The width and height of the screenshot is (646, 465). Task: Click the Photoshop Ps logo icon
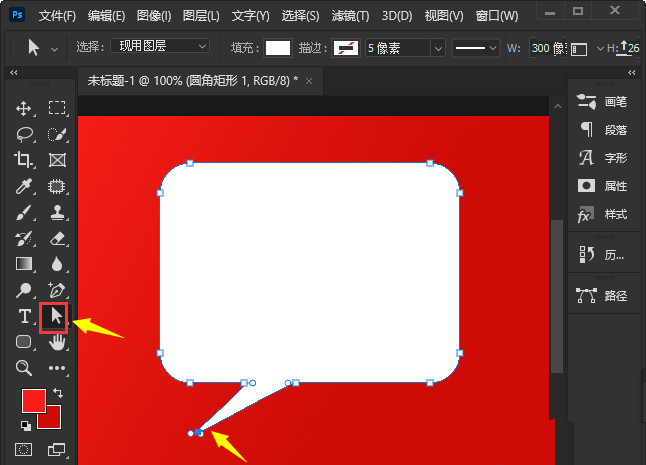(17, 15)
